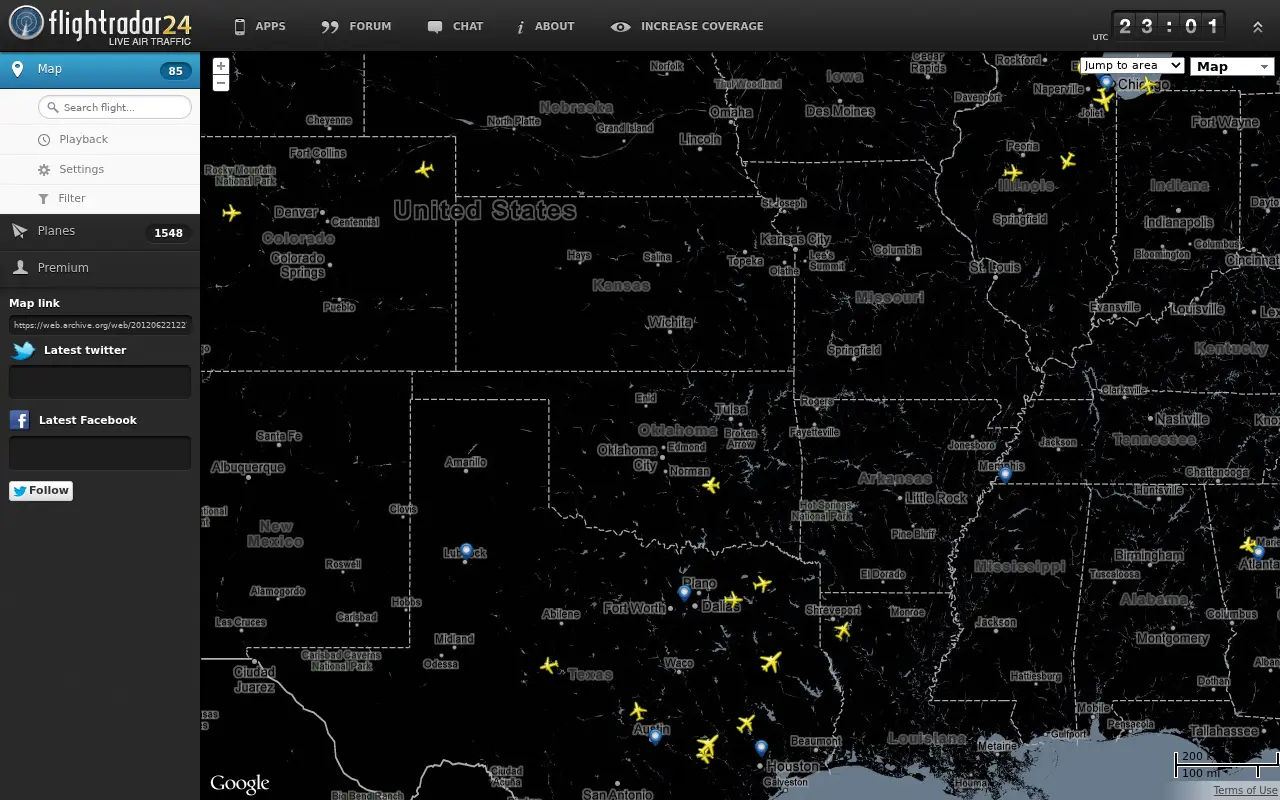Zoom in on the map
Viewport: 1280px width, 800px height.
tap(221, 66)
